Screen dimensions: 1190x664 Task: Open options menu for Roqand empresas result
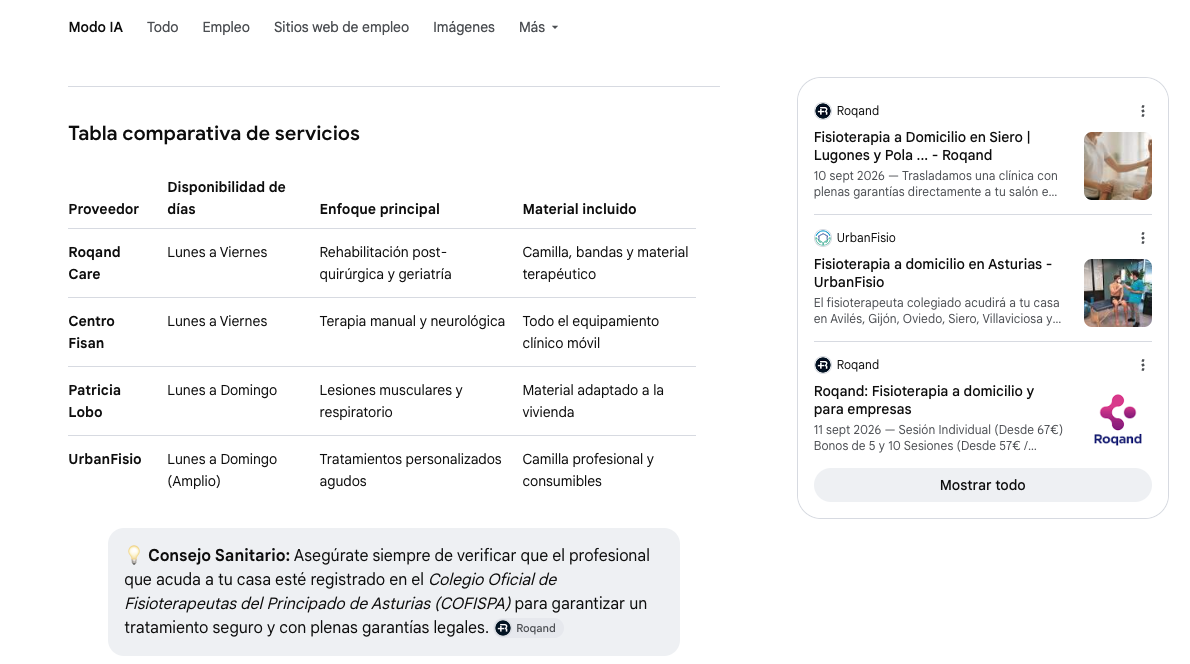pos(1142,365)
